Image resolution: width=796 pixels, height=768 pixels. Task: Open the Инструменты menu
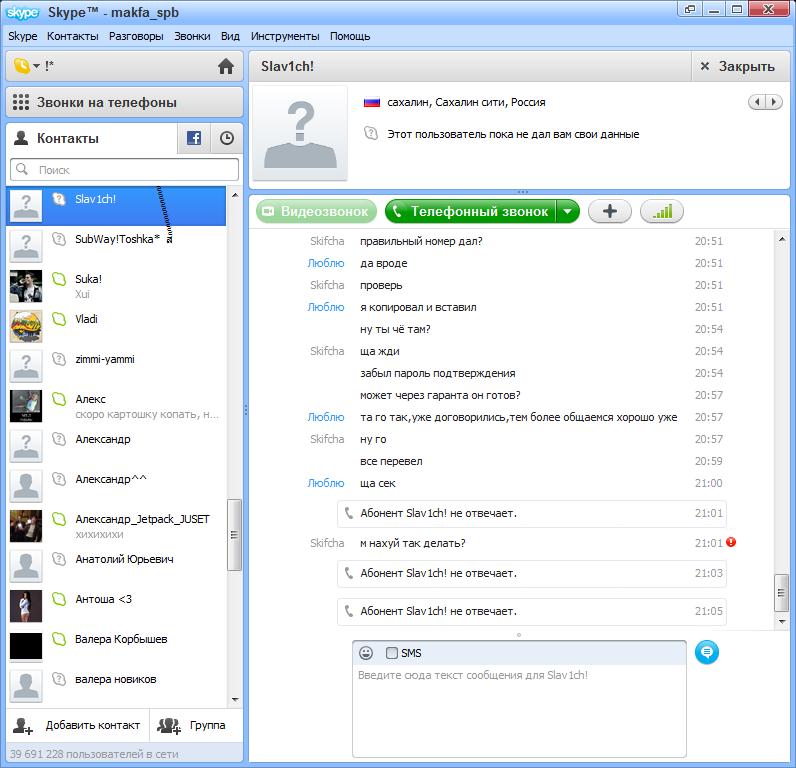[x=285, y=36]
